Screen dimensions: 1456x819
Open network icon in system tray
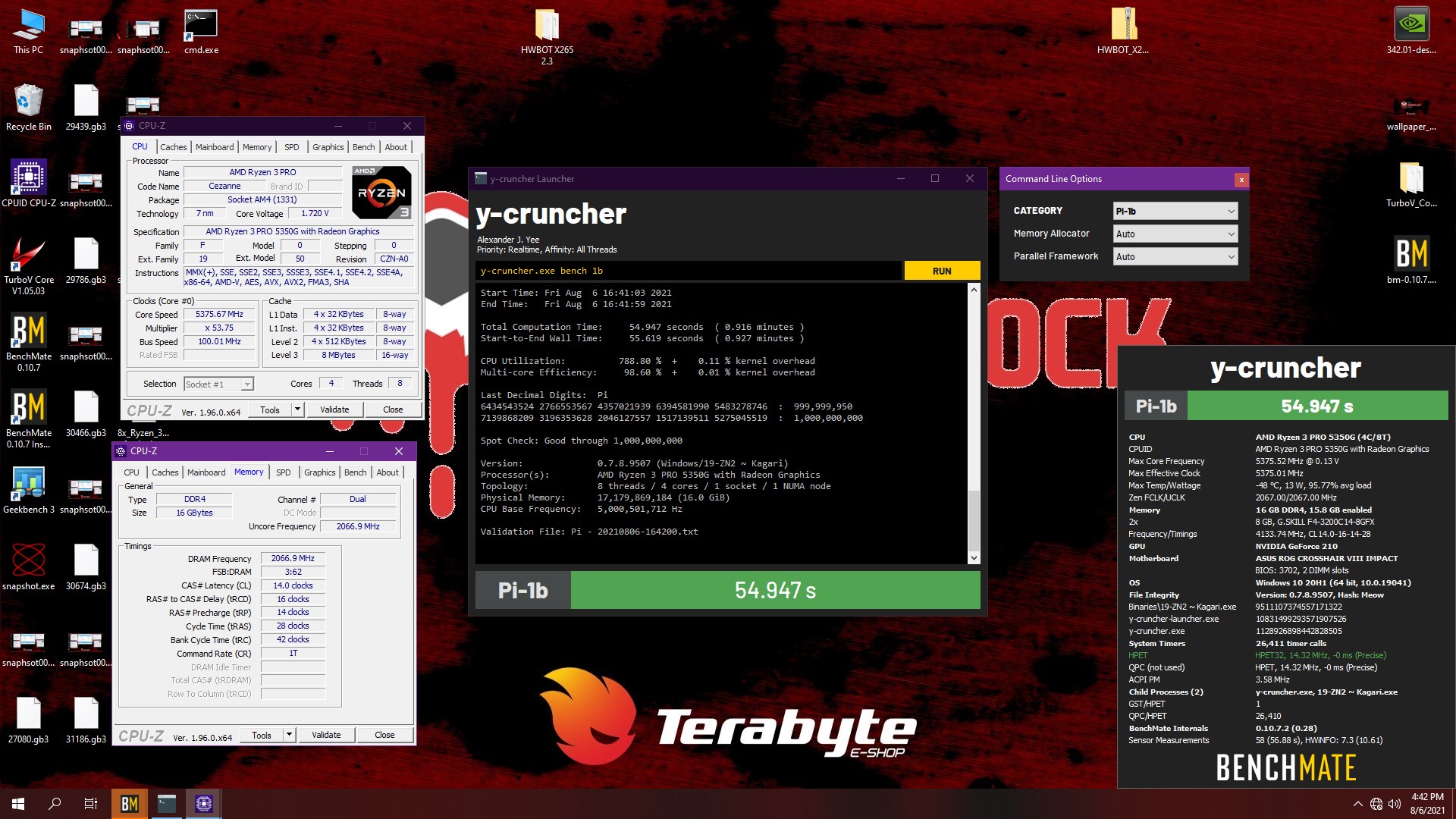tap(1376, 804)
